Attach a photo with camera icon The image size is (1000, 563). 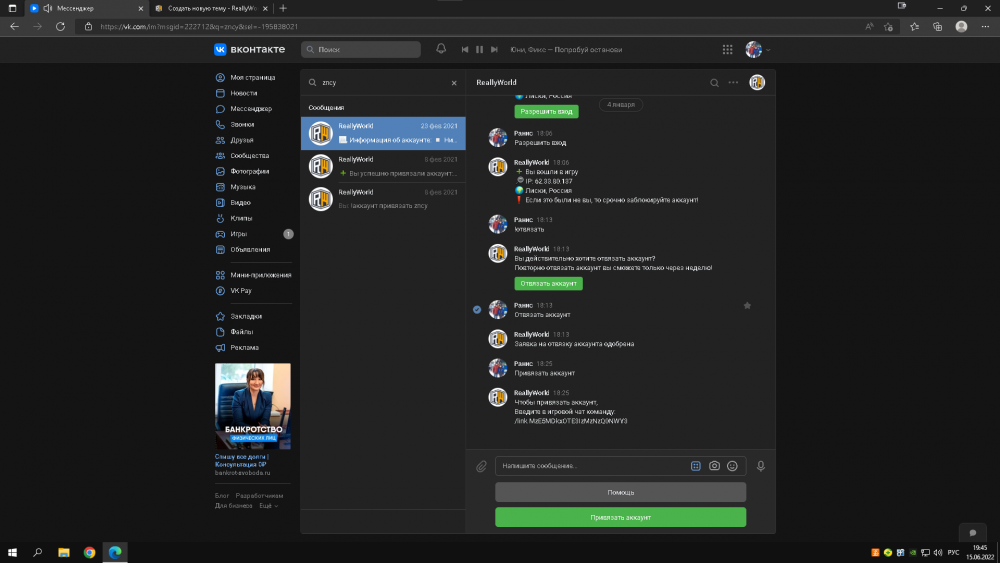[x=714, y=466]
